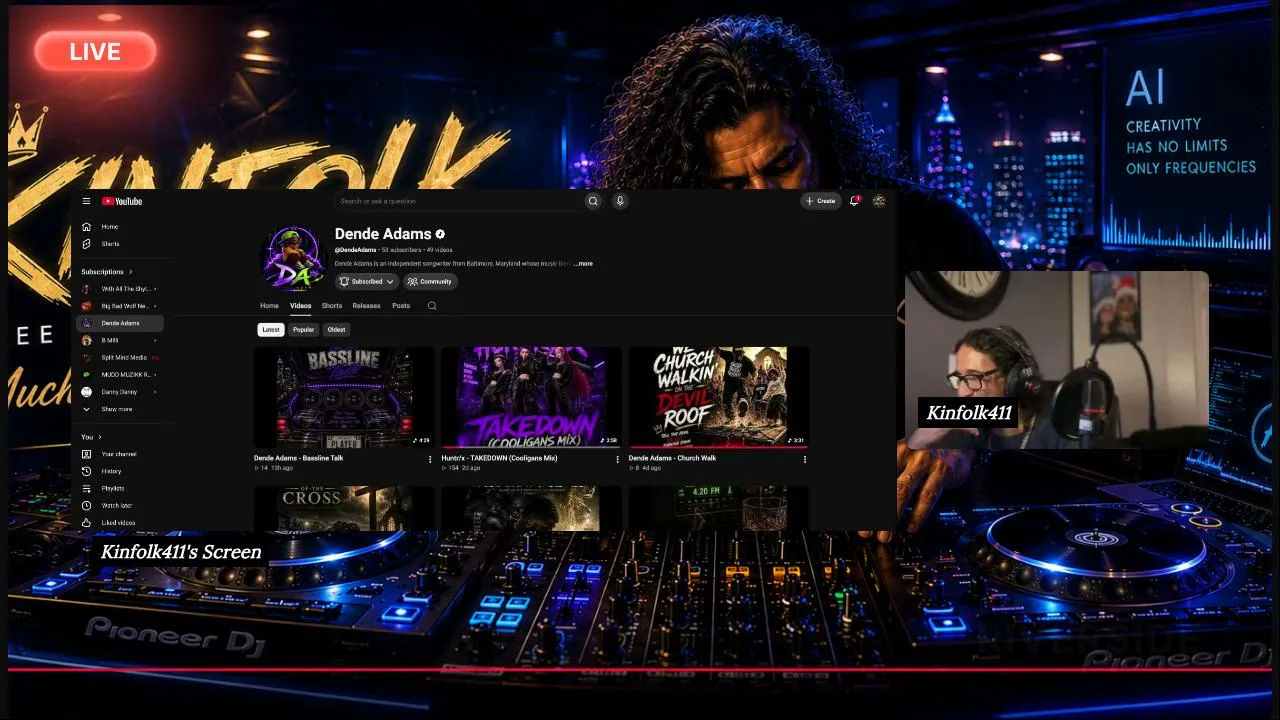The width and height of the screenshot is (1280, 720).
Task: Open the Cross video thumbnail in second row
Action: pyautogui.click(x=344, y=508)
